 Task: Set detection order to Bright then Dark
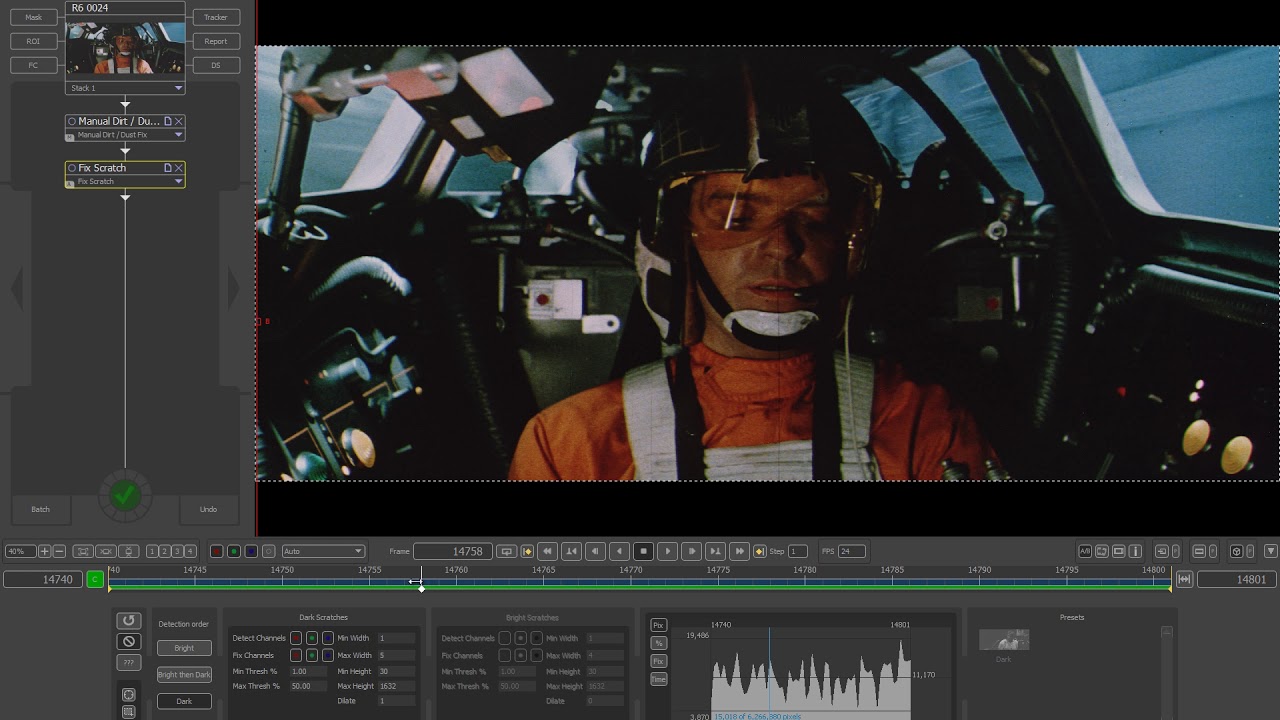184,675
